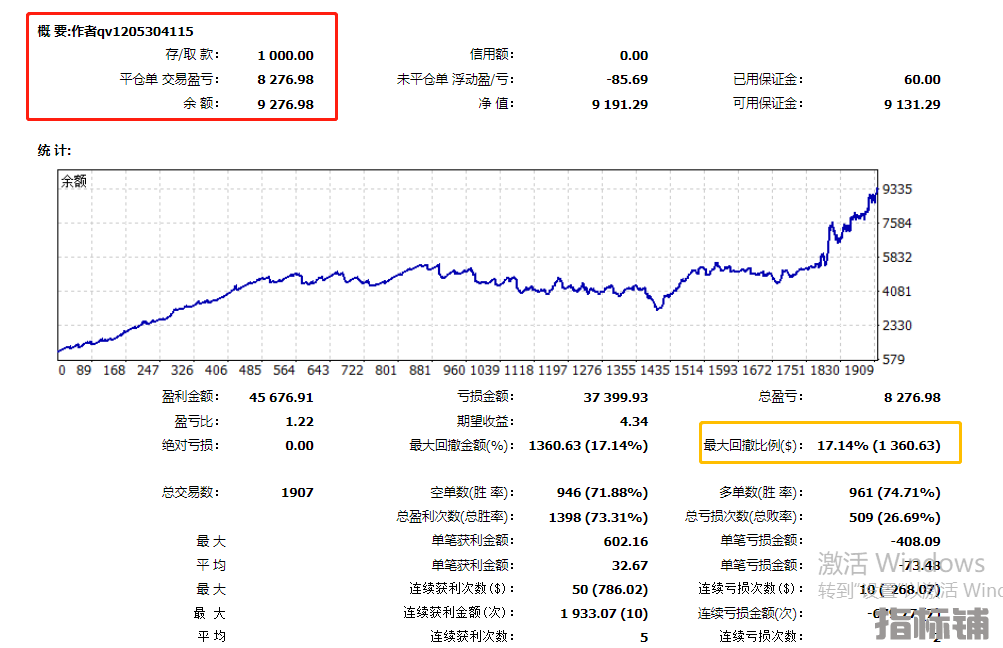Click the equity value 9 191.29
Screen dimensions: 1003x648
point(620,104)
